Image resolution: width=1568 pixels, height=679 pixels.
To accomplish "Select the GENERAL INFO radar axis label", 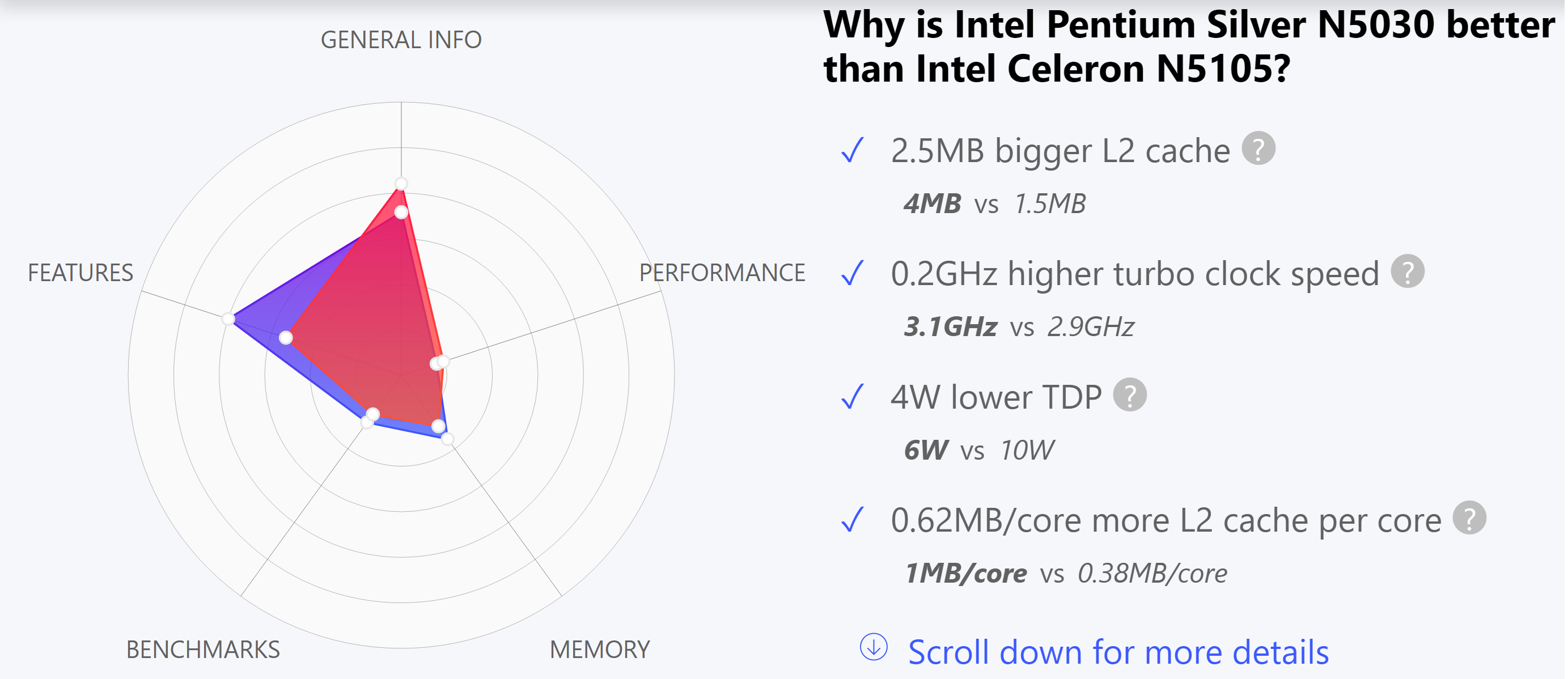I will [401, 40].
